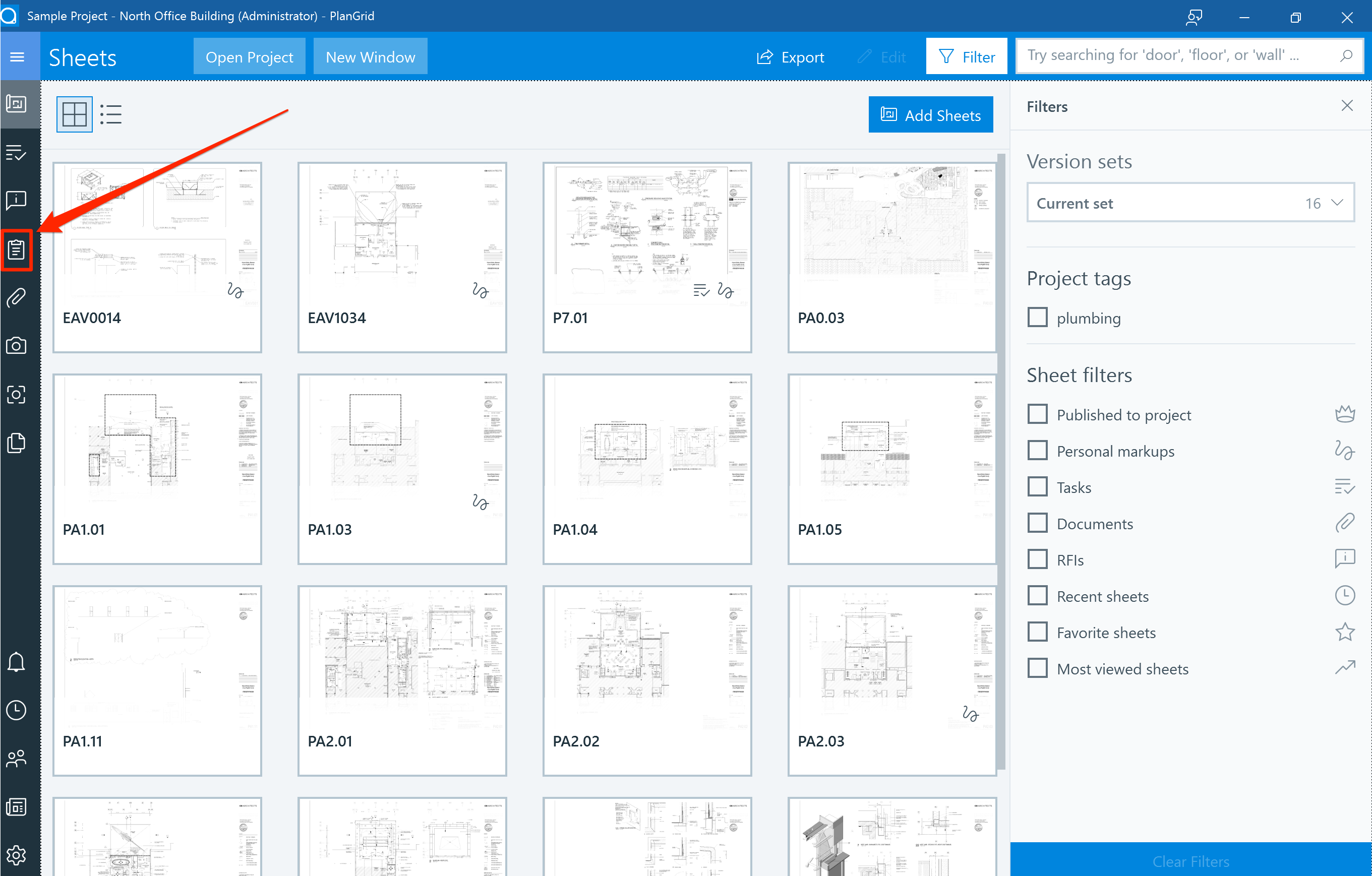This screenshot has width=1372, height=876.
Task: Open the RFIs section in sidebar
Action: point(17,201)
